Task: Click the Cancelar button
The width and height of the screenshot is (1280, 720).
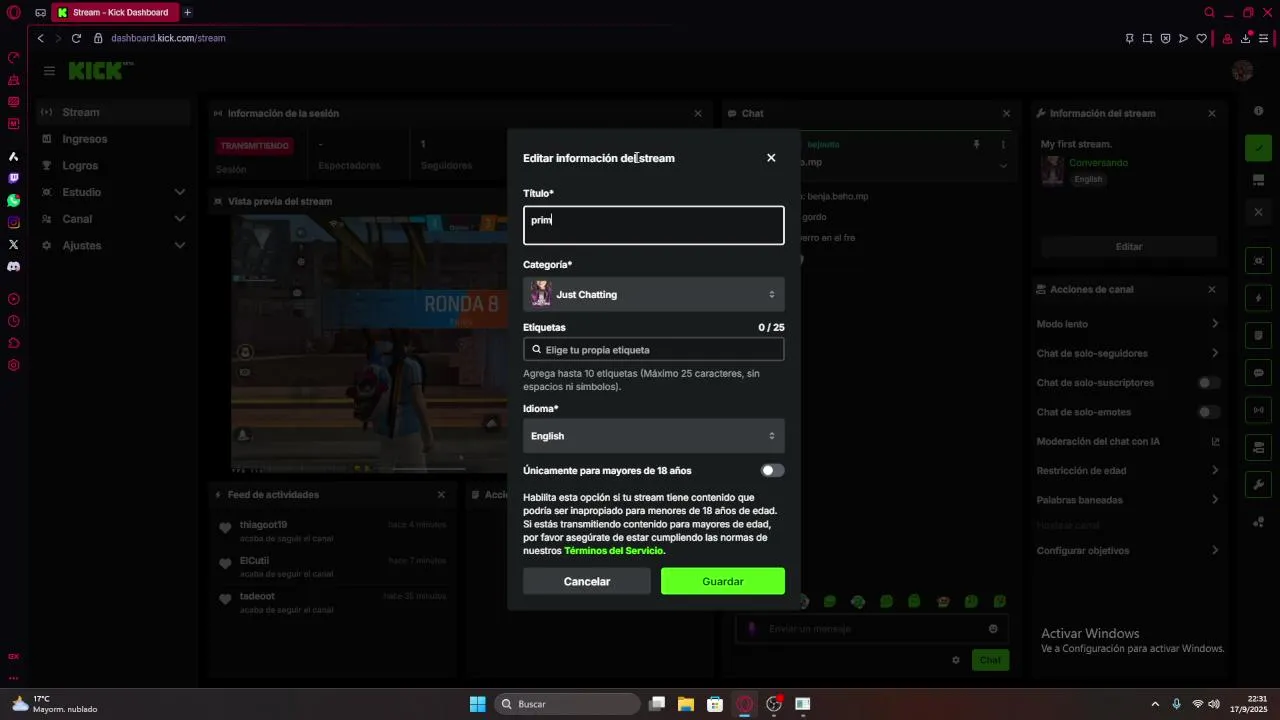Action: point(587,581)
